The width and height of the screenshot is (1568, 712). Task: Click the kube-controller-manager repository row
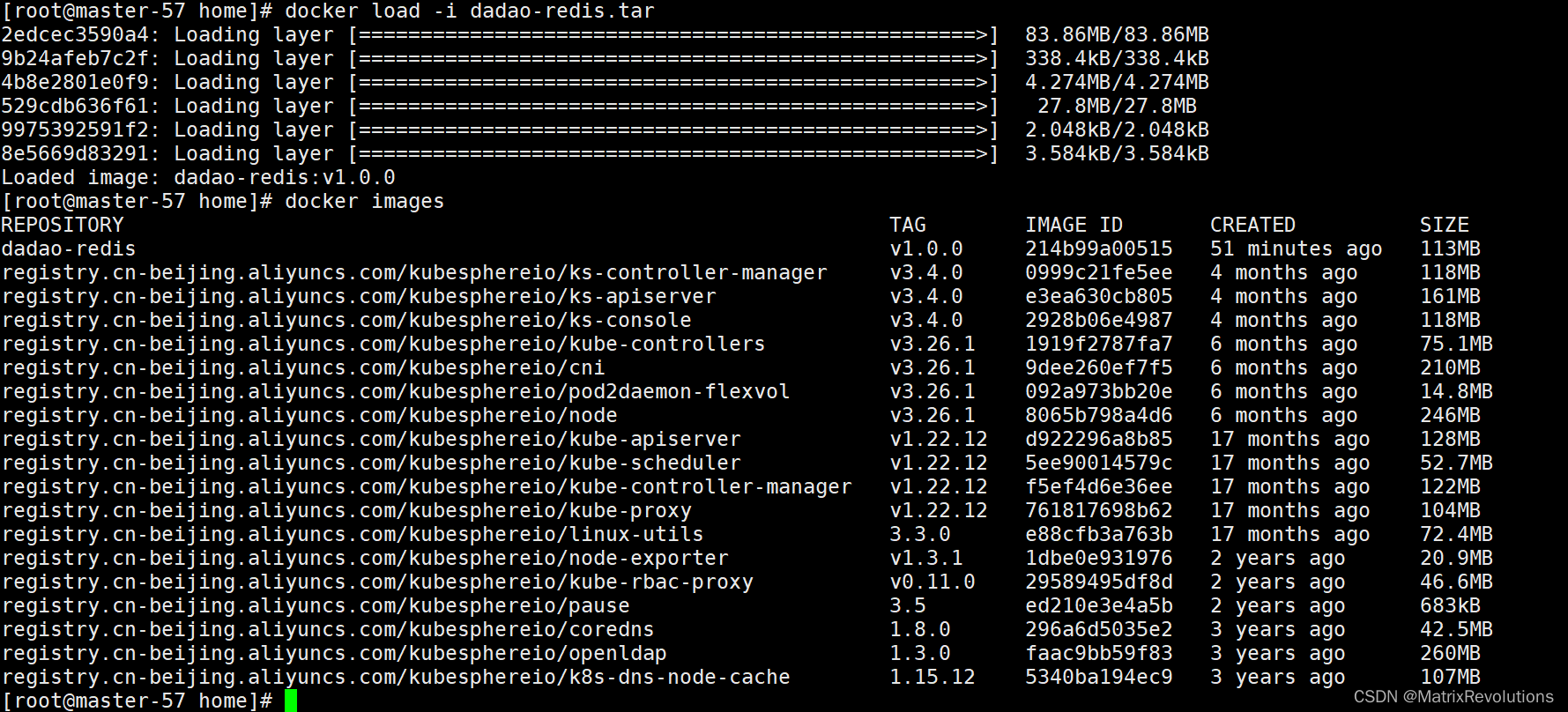pyautogui.click(x=427, y=487)
